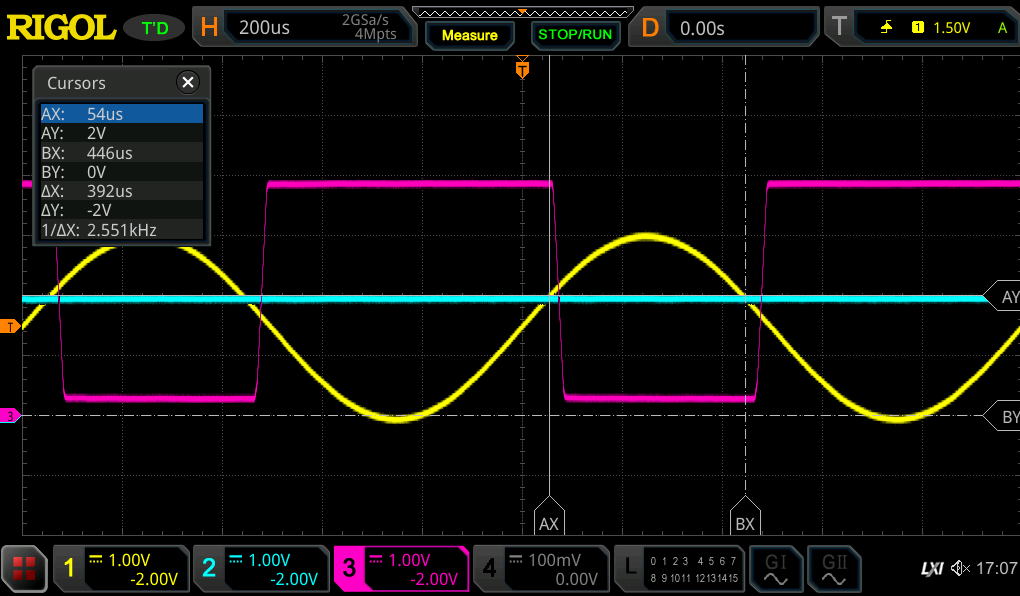
Task: Click the Cursors panel title
Action: coord(76,83)
